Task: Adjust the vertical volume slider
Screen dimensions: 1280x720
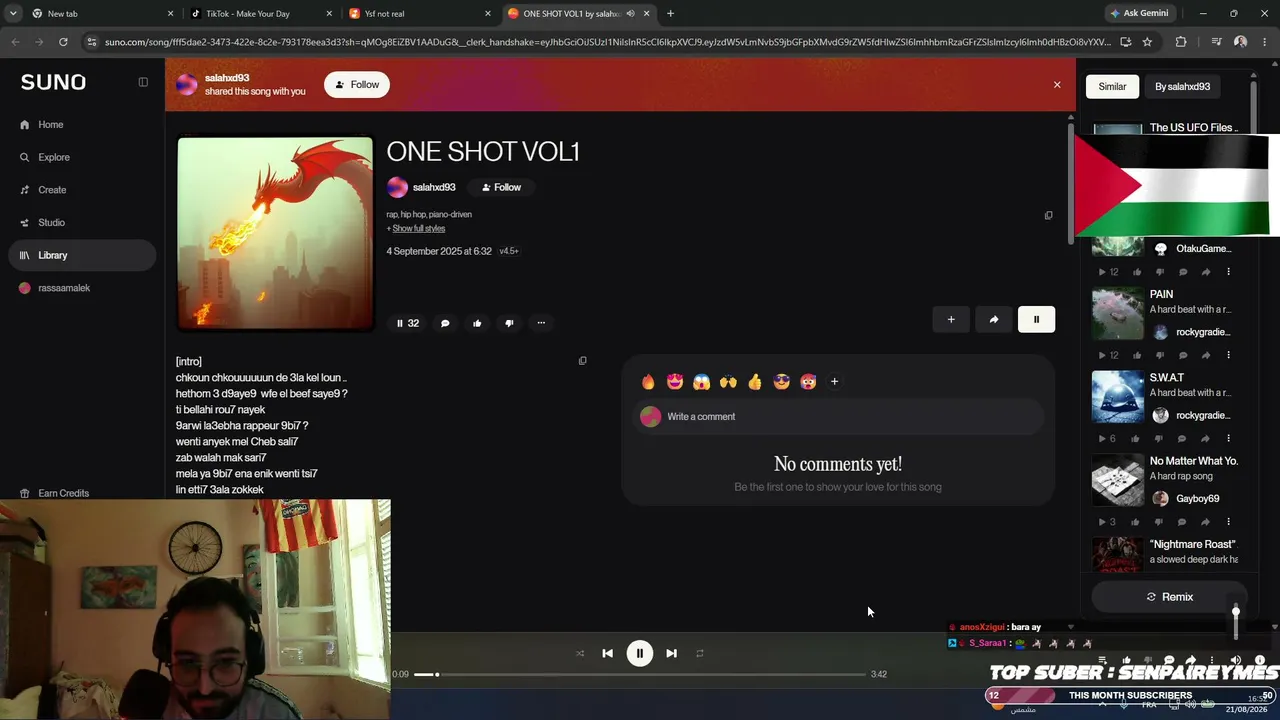Action: 1236,623
